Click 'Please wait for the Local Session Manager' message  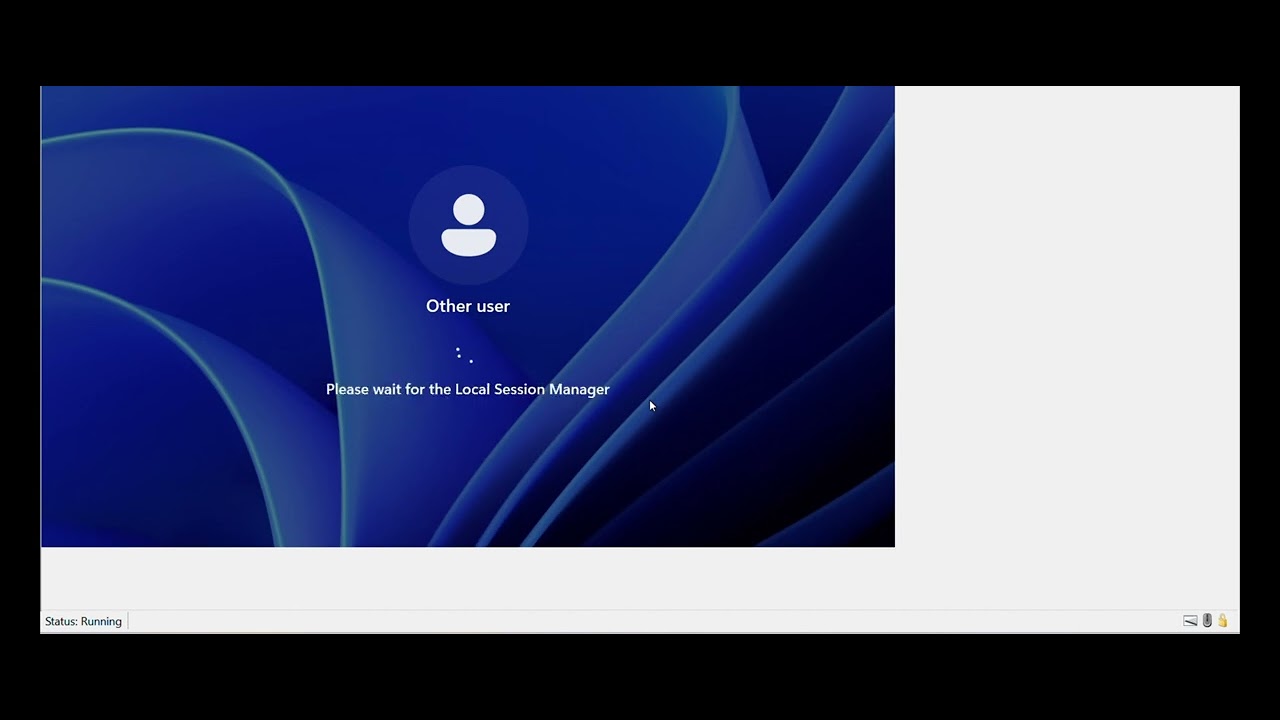point(468,389)
